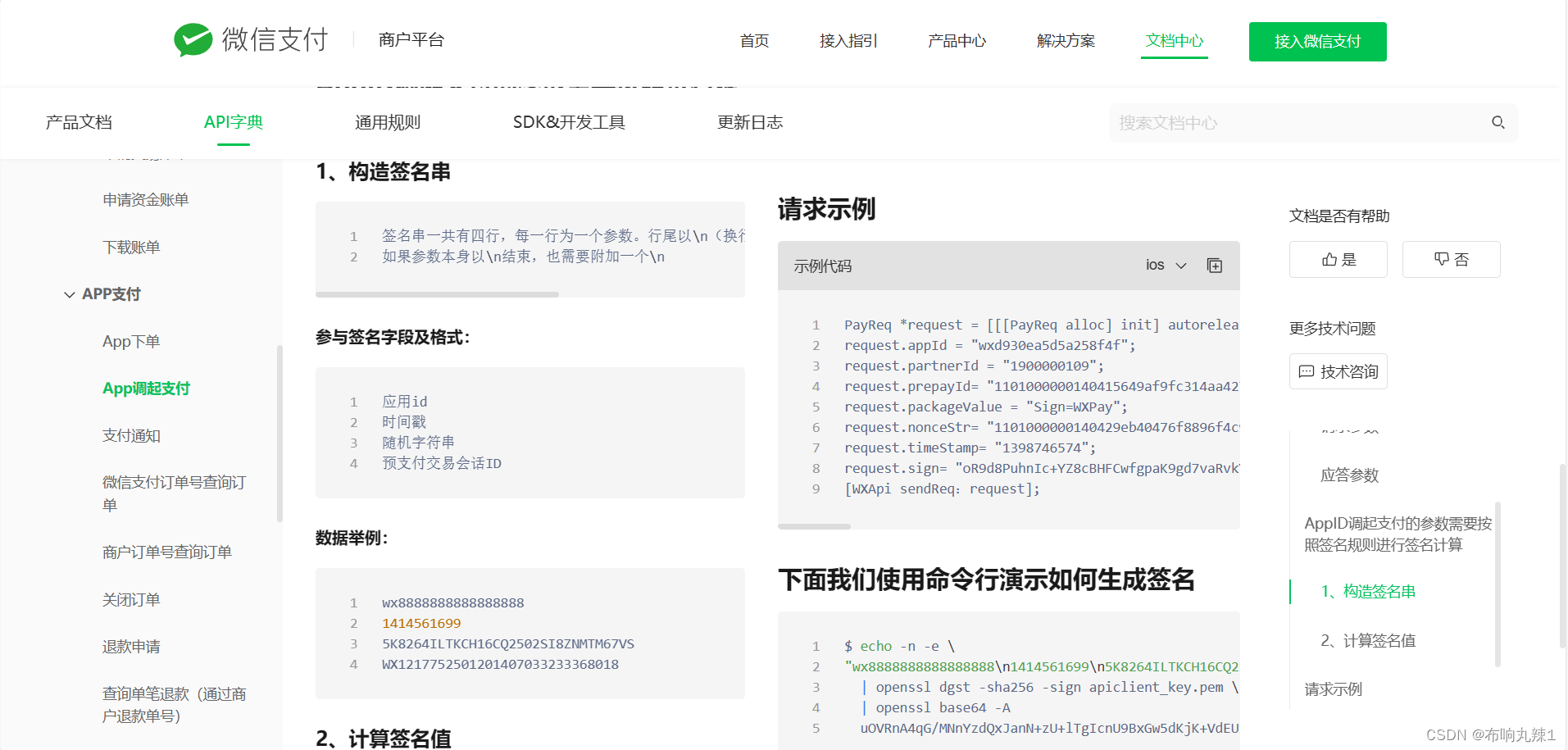The width and height of the screenshot is (1568, 750).
Task: Open 退款申请 in sidebar
Action: (131, 647)
